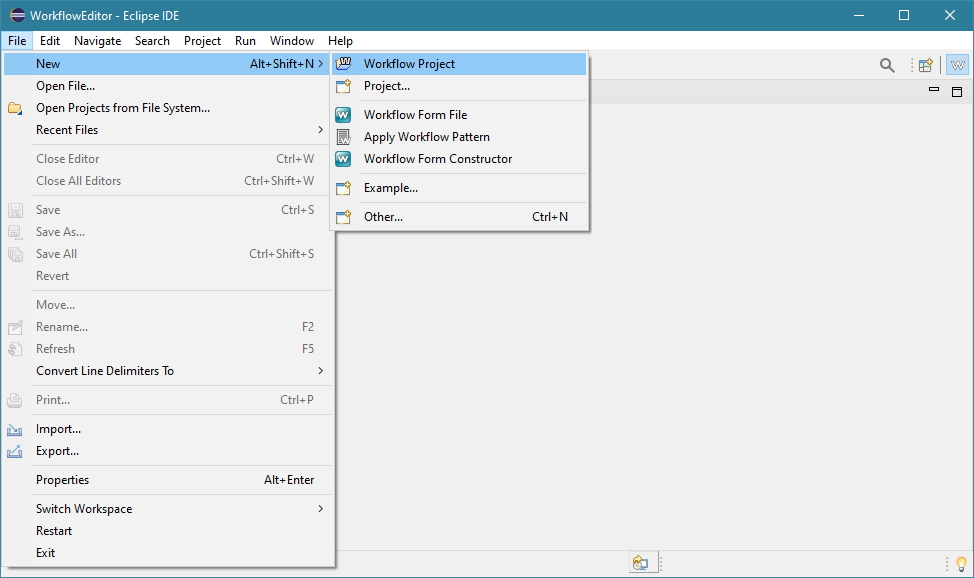974x578 pixels.
Task: Open the toolbar search magnifier
Action: tap(887, 65)
